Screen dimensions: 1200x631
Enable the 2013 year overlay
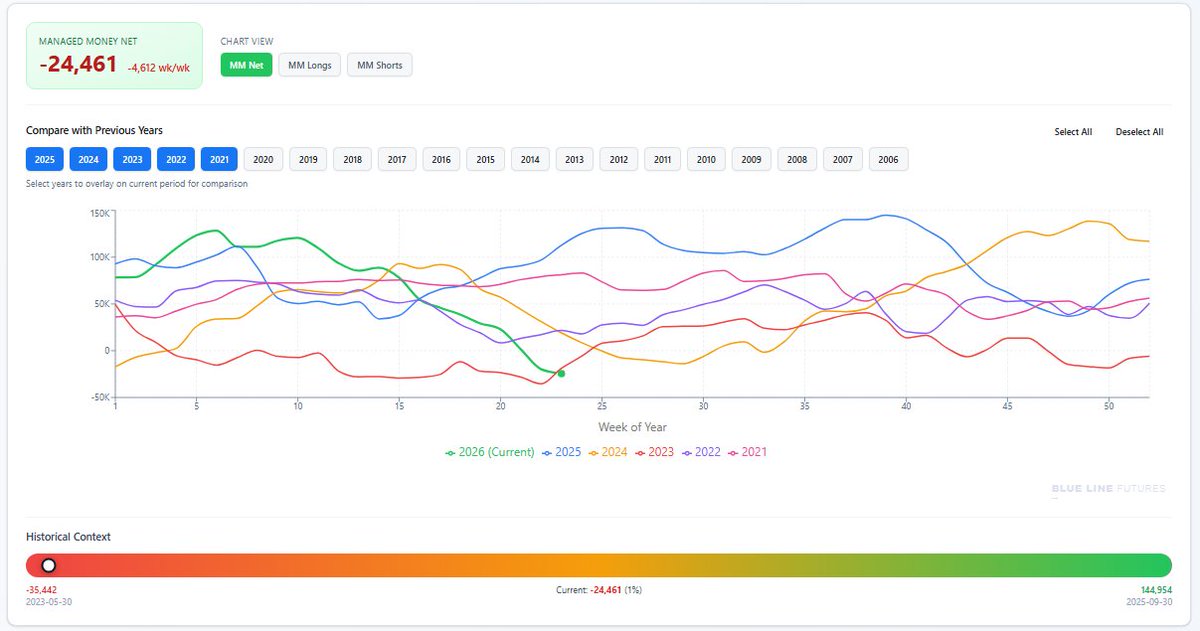point(574,159)
